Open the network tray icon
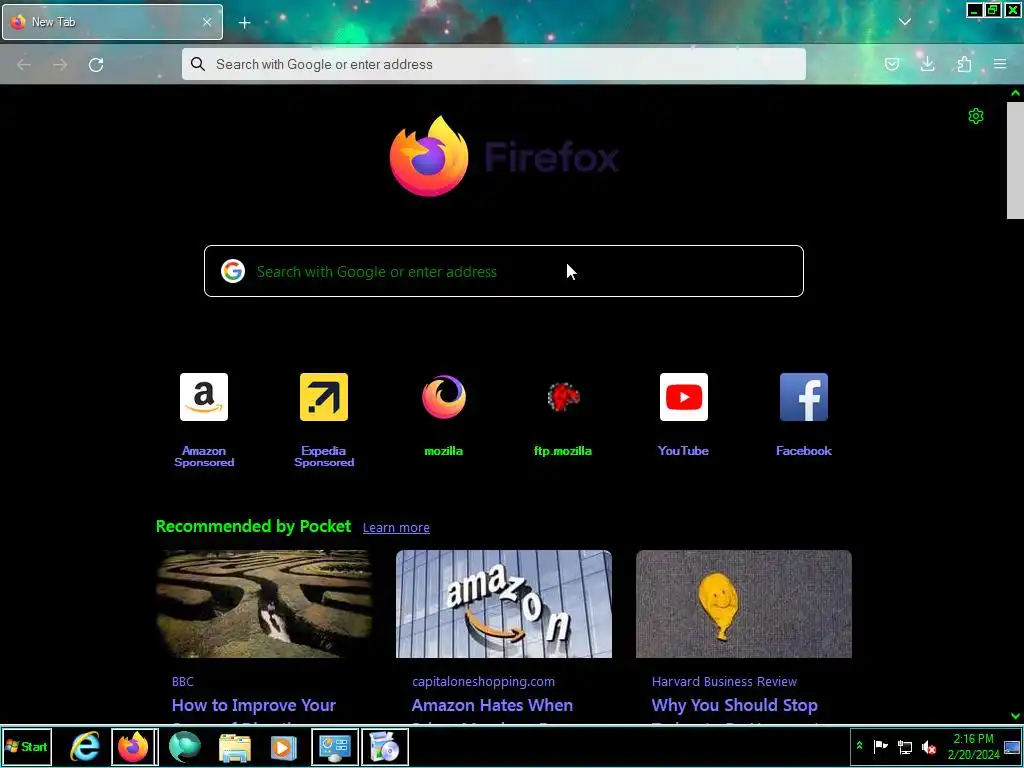Viewport: 1024px width, 768px height. tap(904, 746)
